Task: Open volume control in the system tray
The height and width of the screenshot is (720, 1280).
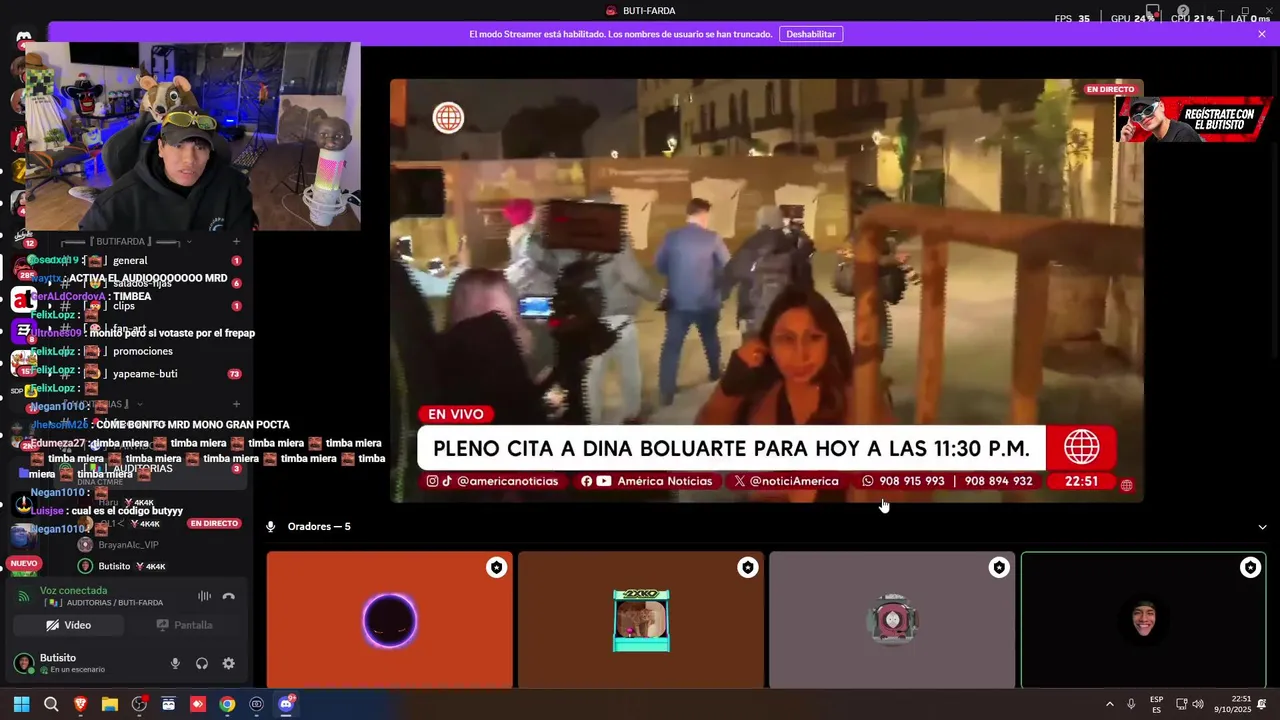Action: 1198,704
